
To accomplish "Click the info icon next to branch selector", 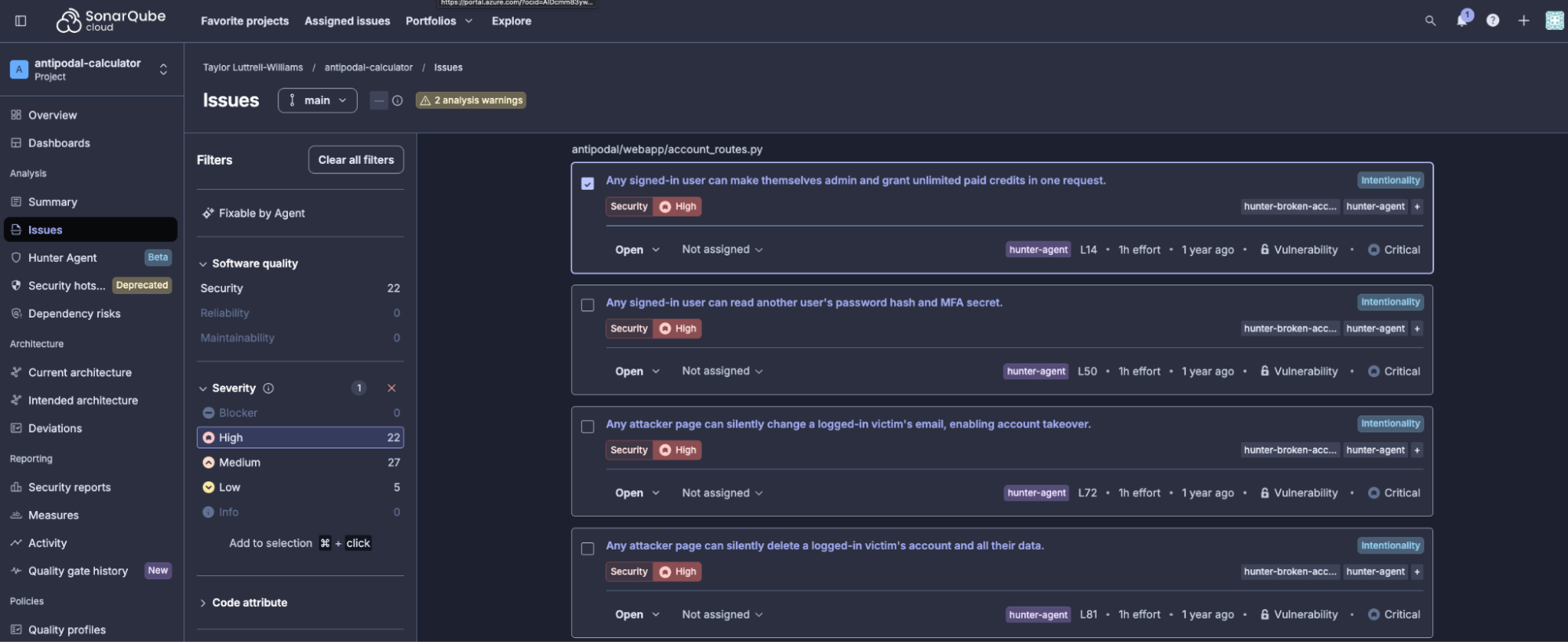I will 398,100.
